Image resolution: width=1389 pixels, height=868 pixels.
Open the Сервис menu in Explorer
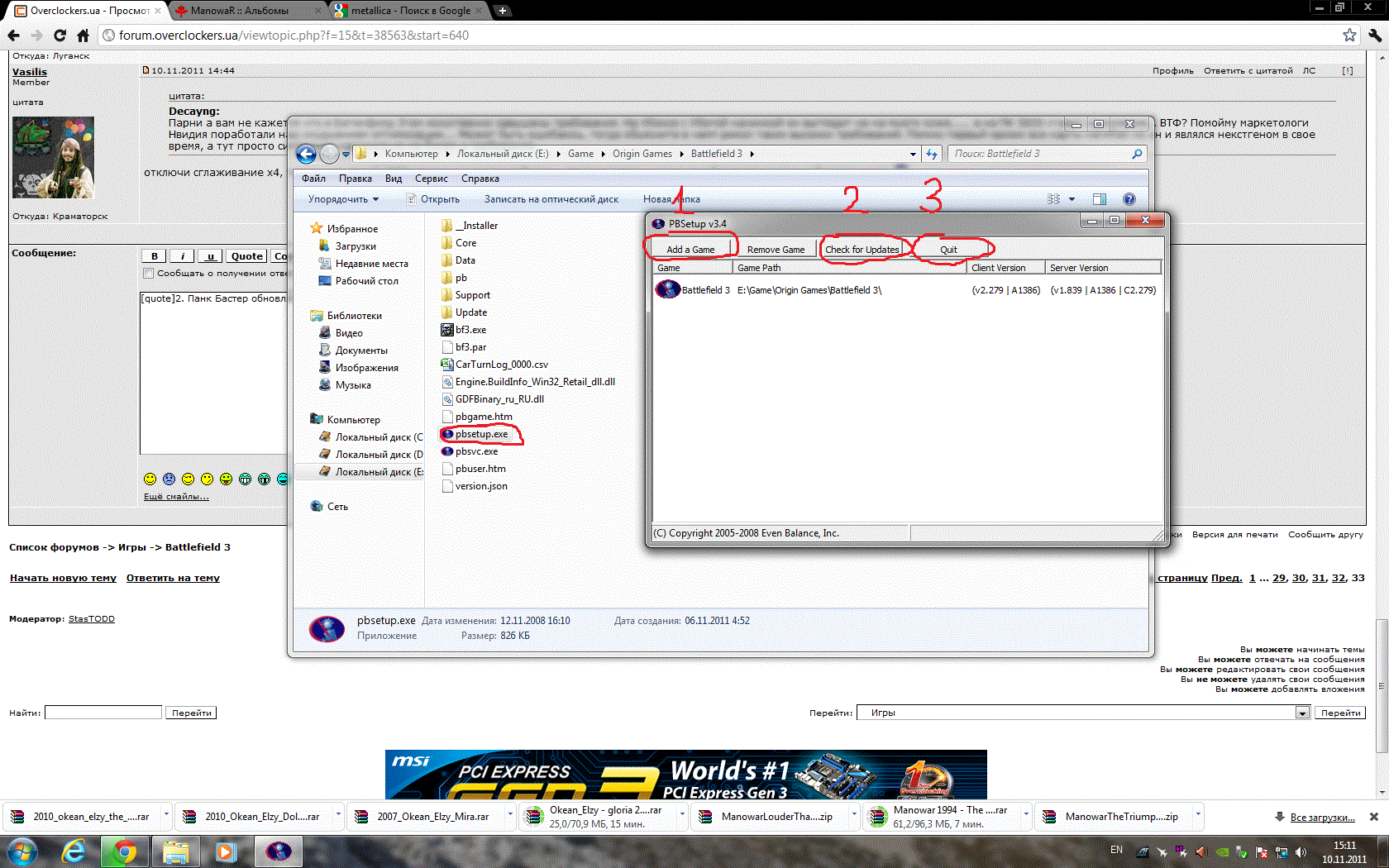tap(431, 179)
